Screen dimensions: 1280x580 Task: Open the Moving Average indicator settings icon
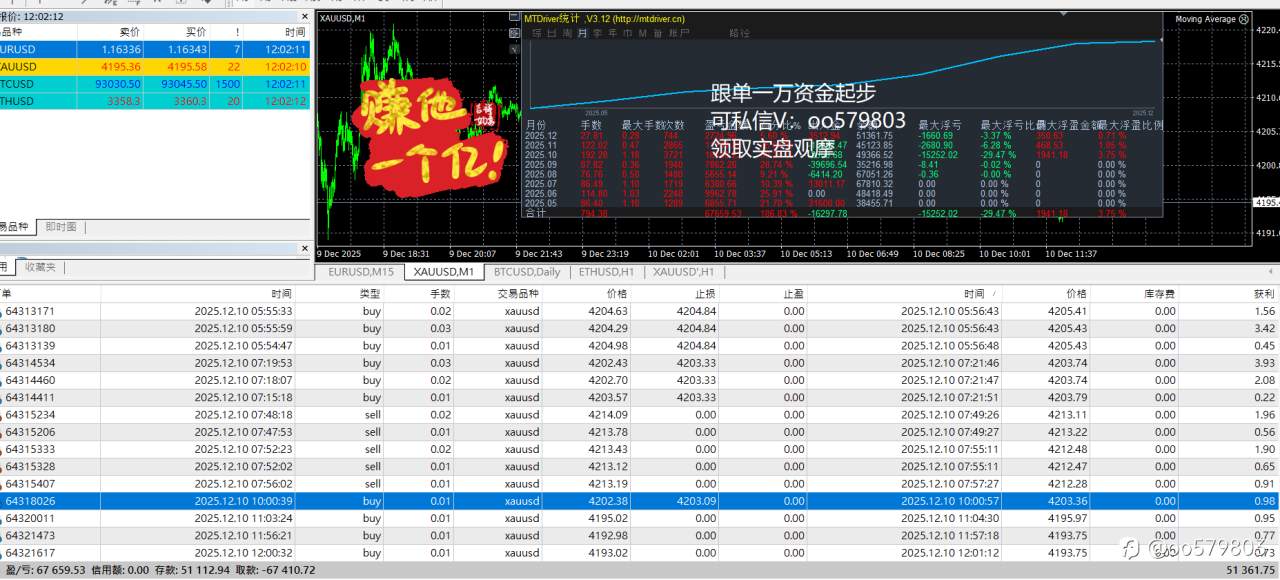tap(1243, 19)
